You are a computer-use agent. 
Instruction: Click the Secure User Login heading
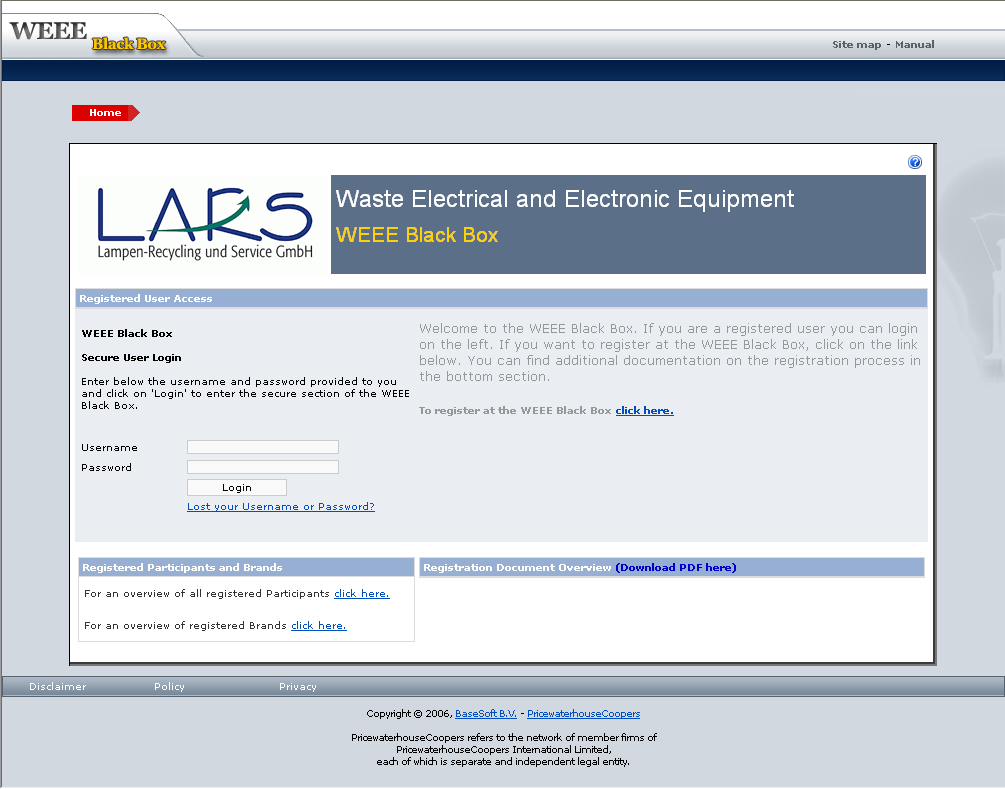[x=131, y=358]
